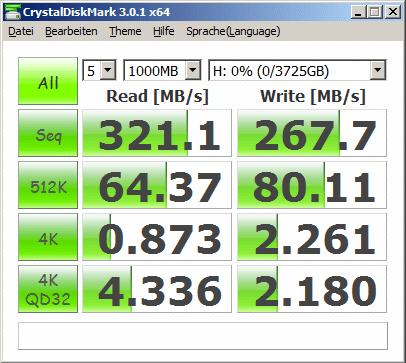Start all benchmarks with the All button
This screenshot has width=406, height=363.
point(48,81)
